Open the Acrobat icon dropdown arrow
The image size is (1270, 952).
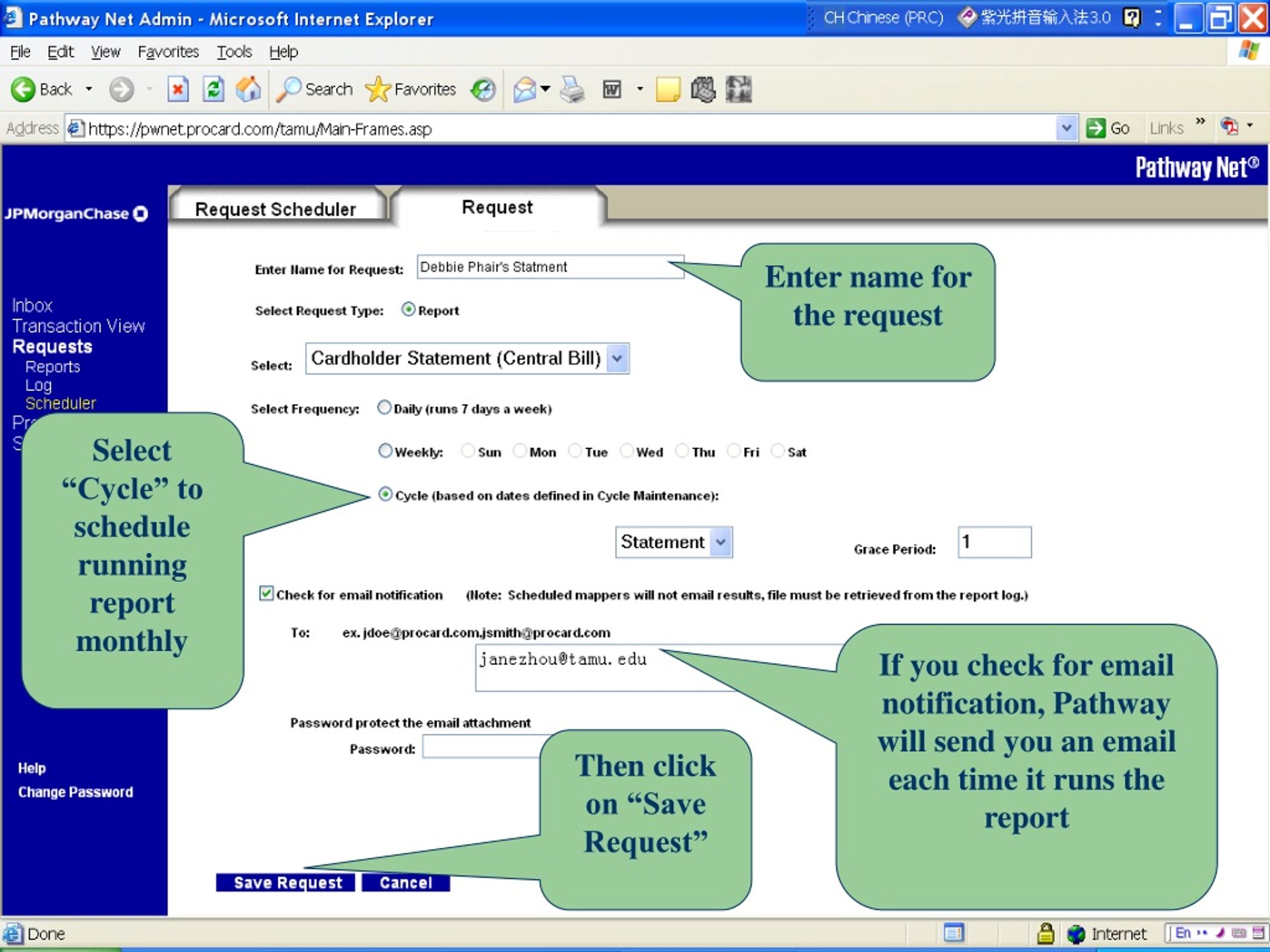[x=1249, y=125]
